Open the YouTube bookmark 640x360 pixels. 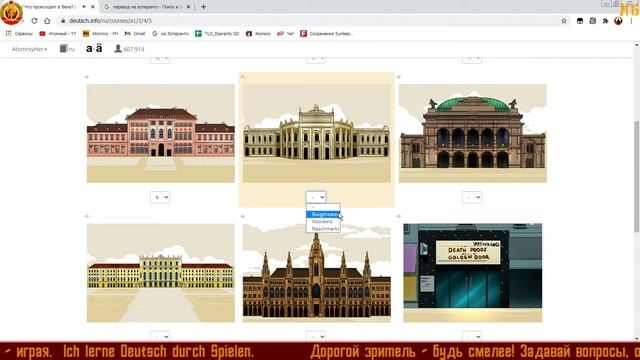point(58,33)
